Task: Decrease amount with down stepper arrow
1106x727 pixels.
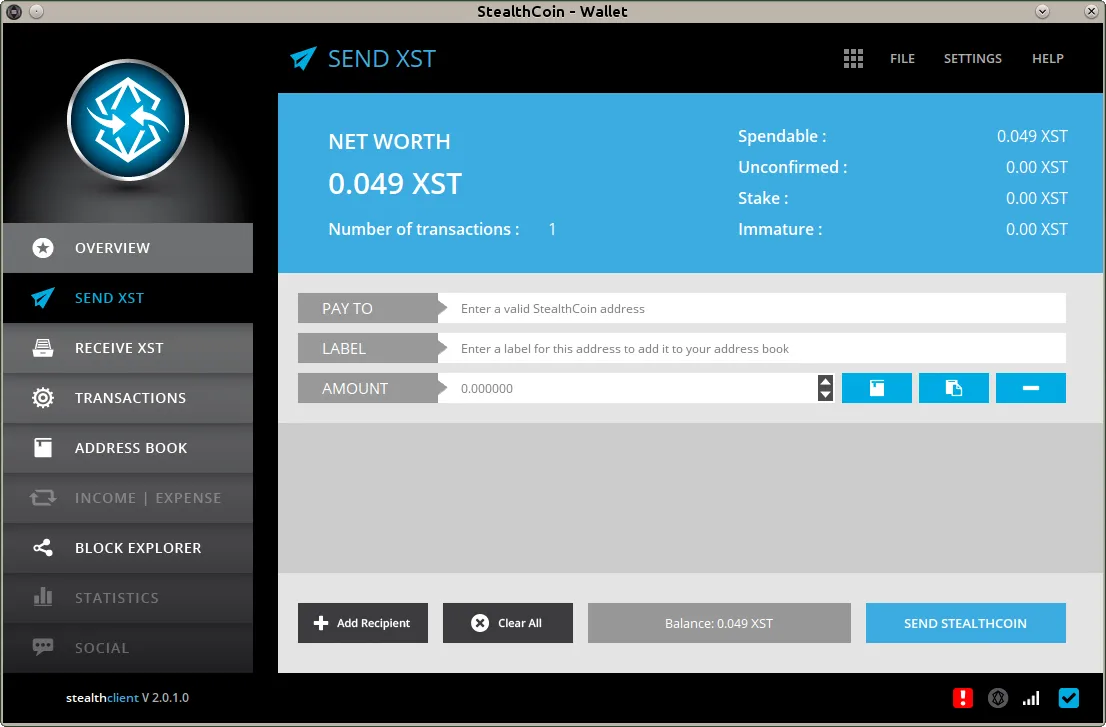Action: point(825,395)
